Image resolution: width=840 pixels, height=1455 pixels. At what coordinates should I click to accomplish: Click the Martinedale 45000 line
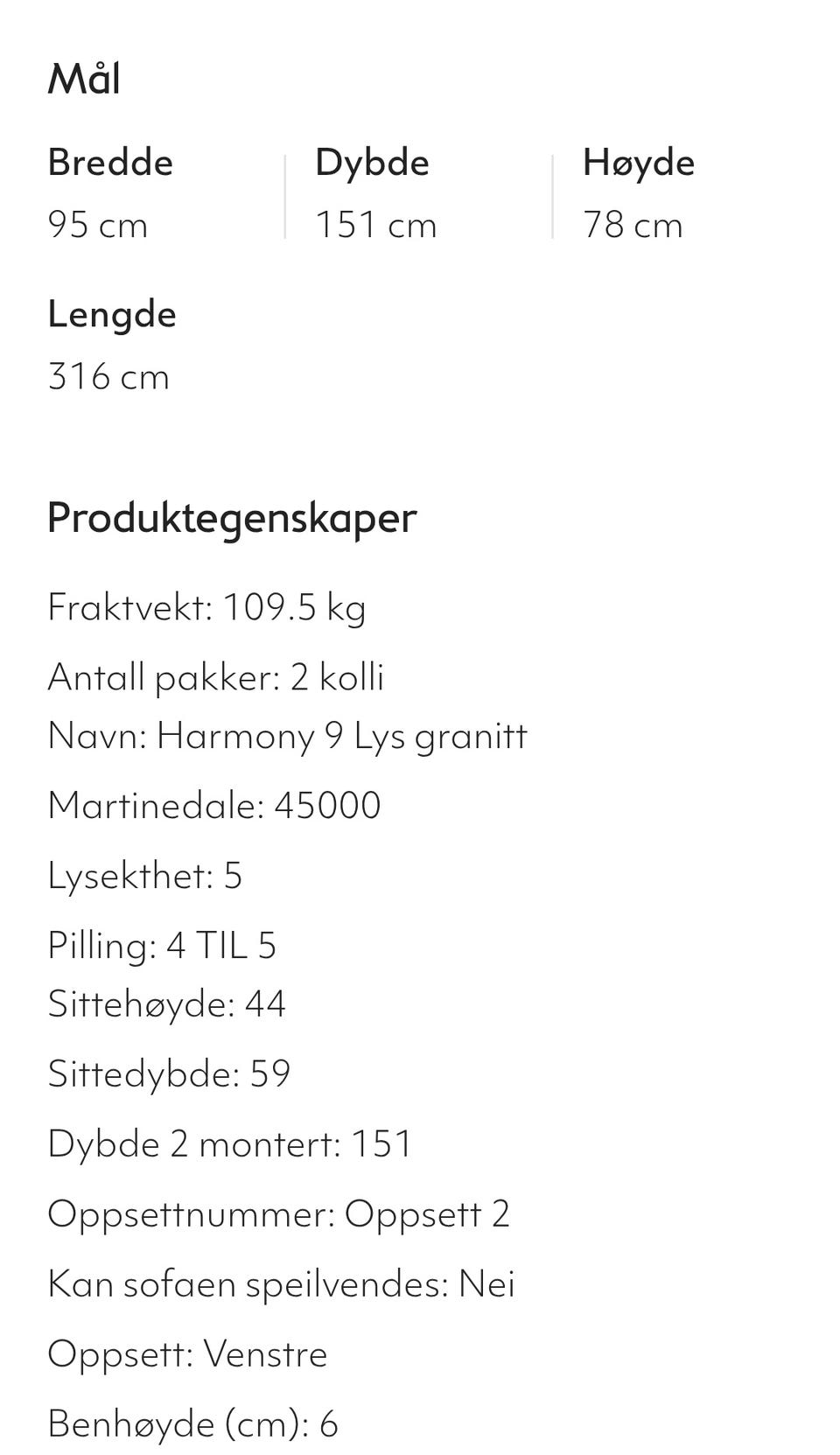coord(214,805)
